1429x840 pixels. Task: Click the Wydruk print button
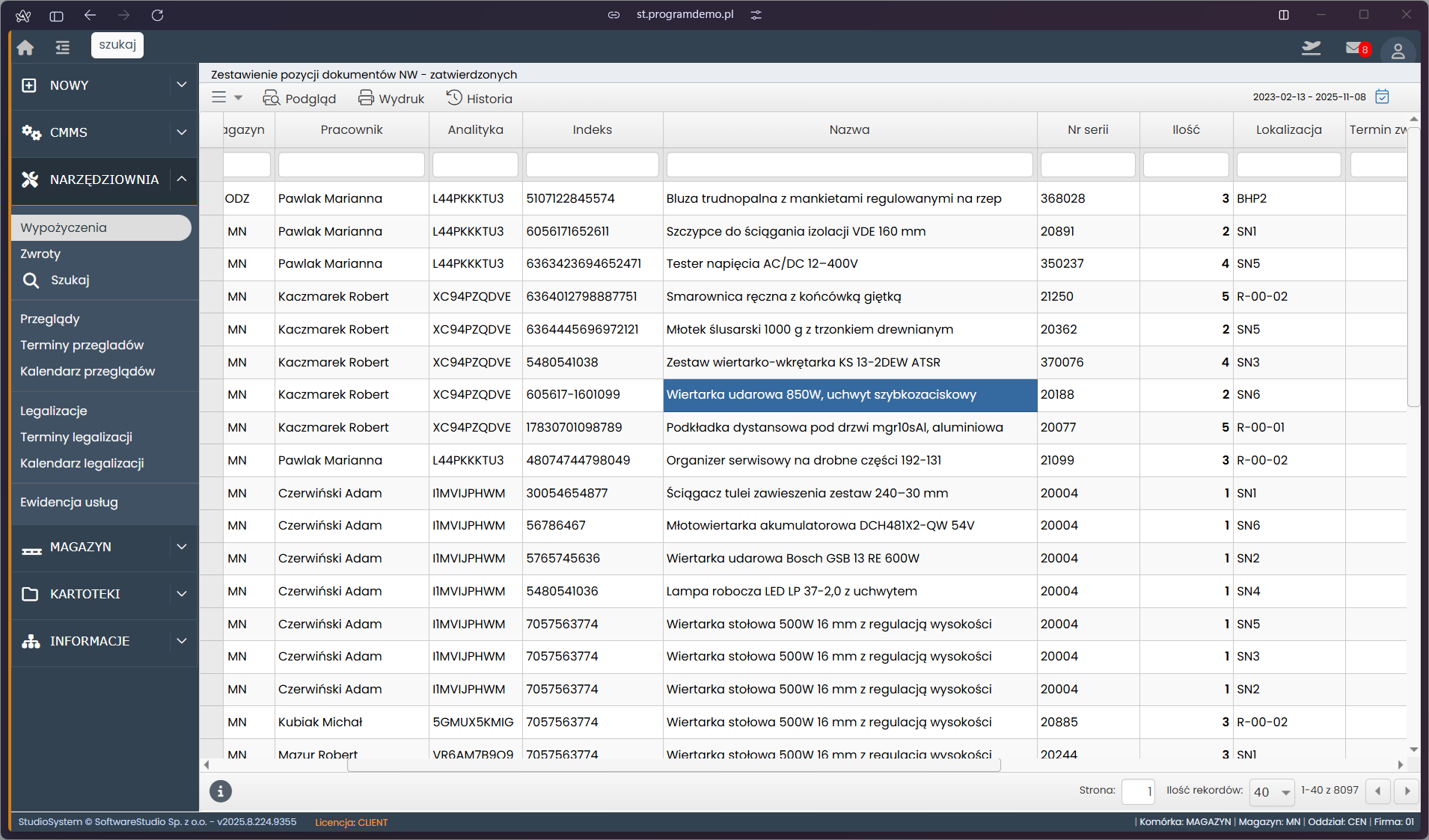(391, 99)
